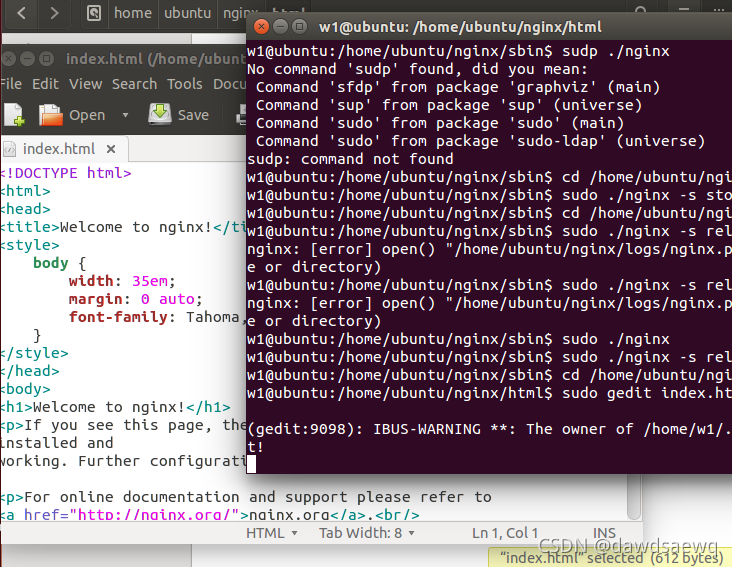Open gedit's Documents menu

(230, 84)
